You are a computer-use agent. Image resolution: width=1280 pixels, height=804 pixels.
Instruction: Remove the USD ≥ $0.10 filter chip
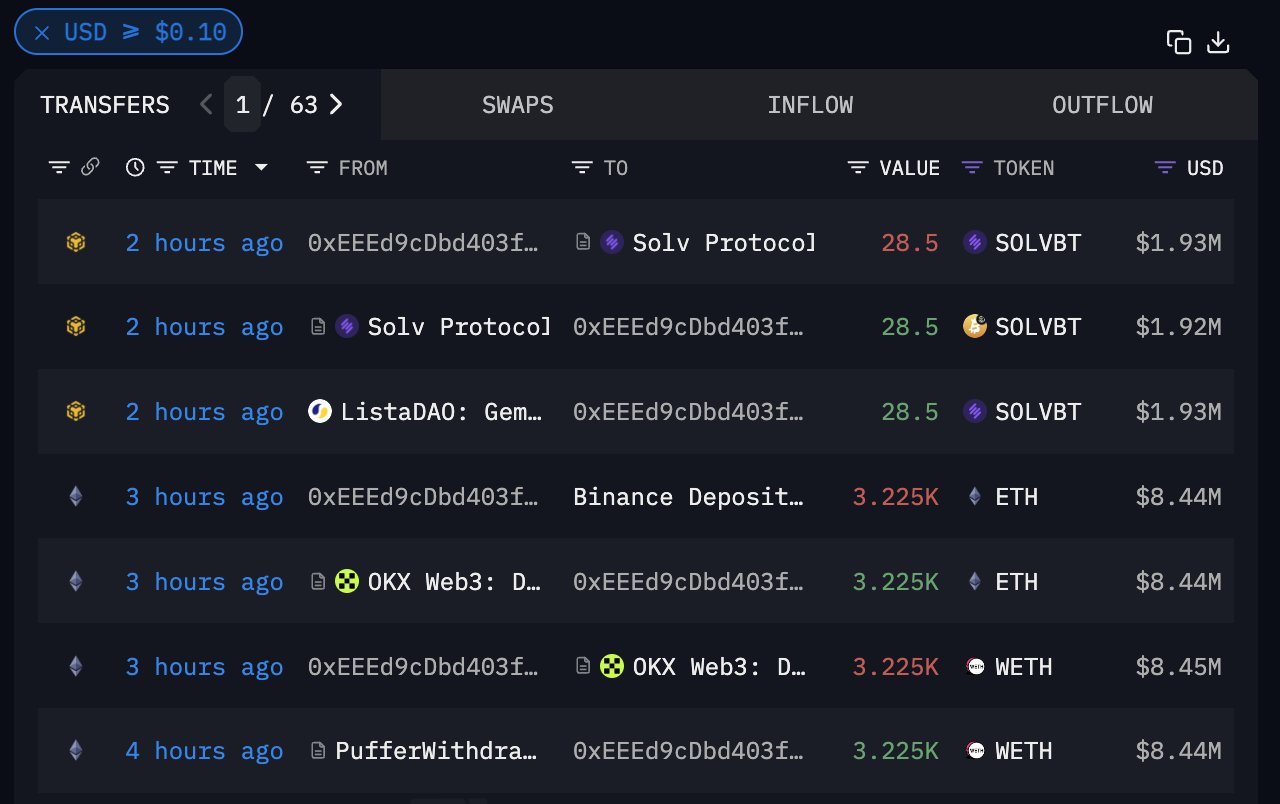[x=42, y=32]
